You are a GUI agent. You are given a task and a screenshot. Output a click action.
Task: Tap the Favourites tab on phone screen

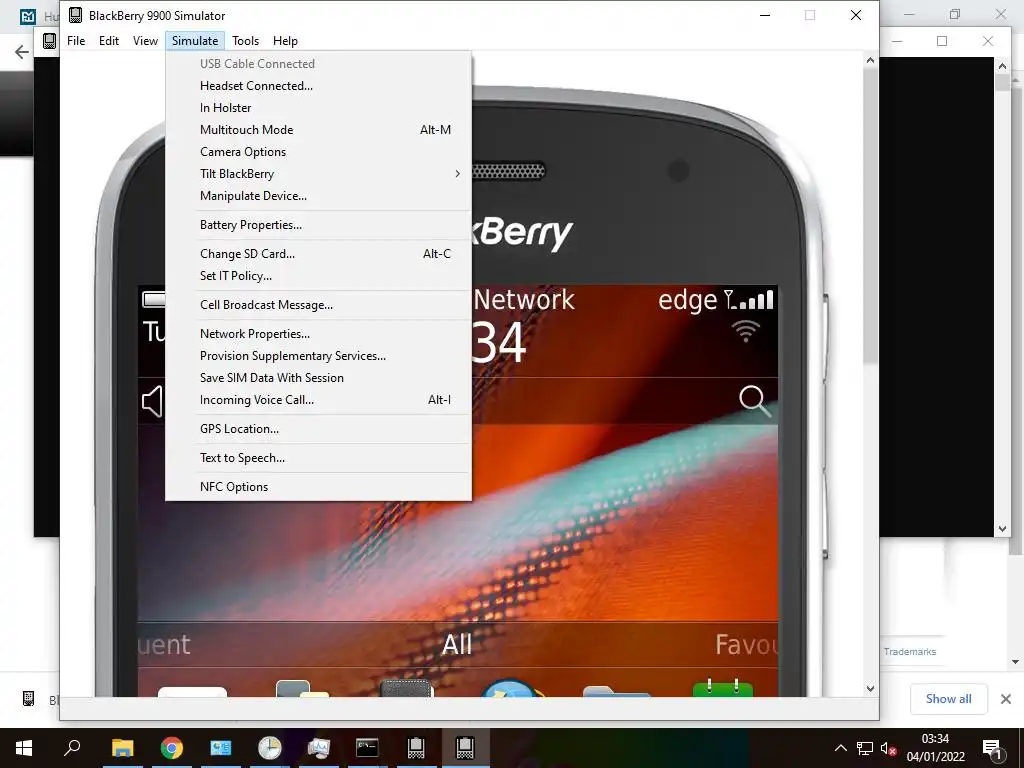[746, 645]
